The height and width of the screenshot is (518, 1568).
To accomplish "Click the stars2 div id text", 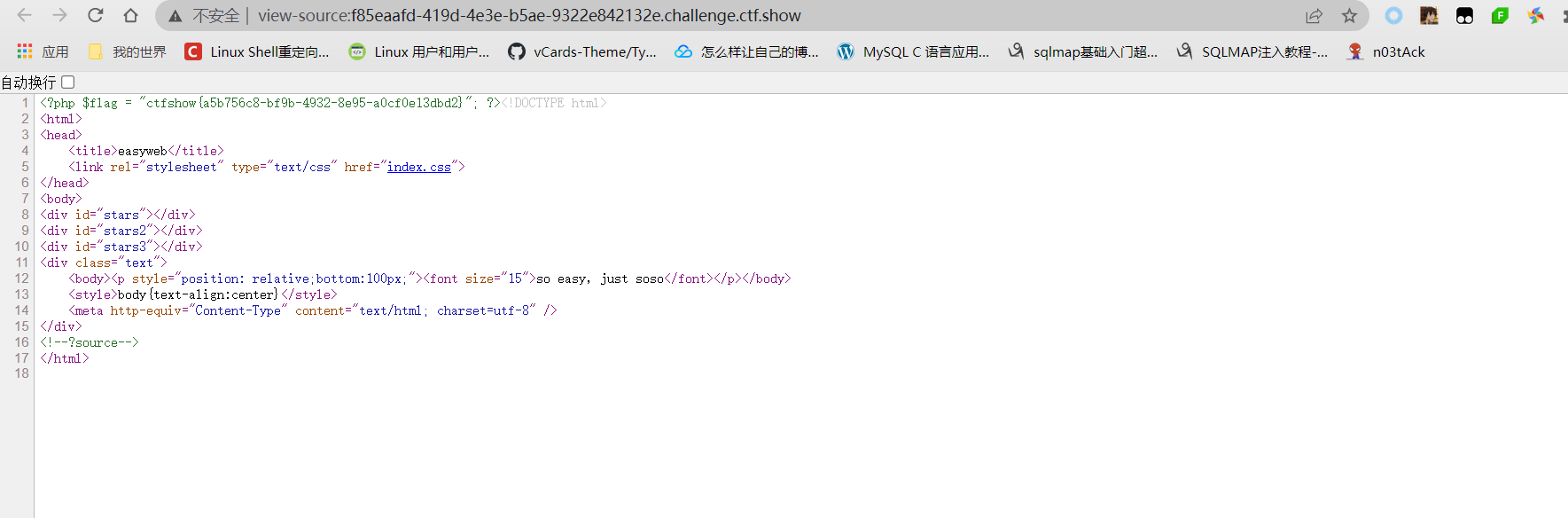I will (x=125, y=231).
